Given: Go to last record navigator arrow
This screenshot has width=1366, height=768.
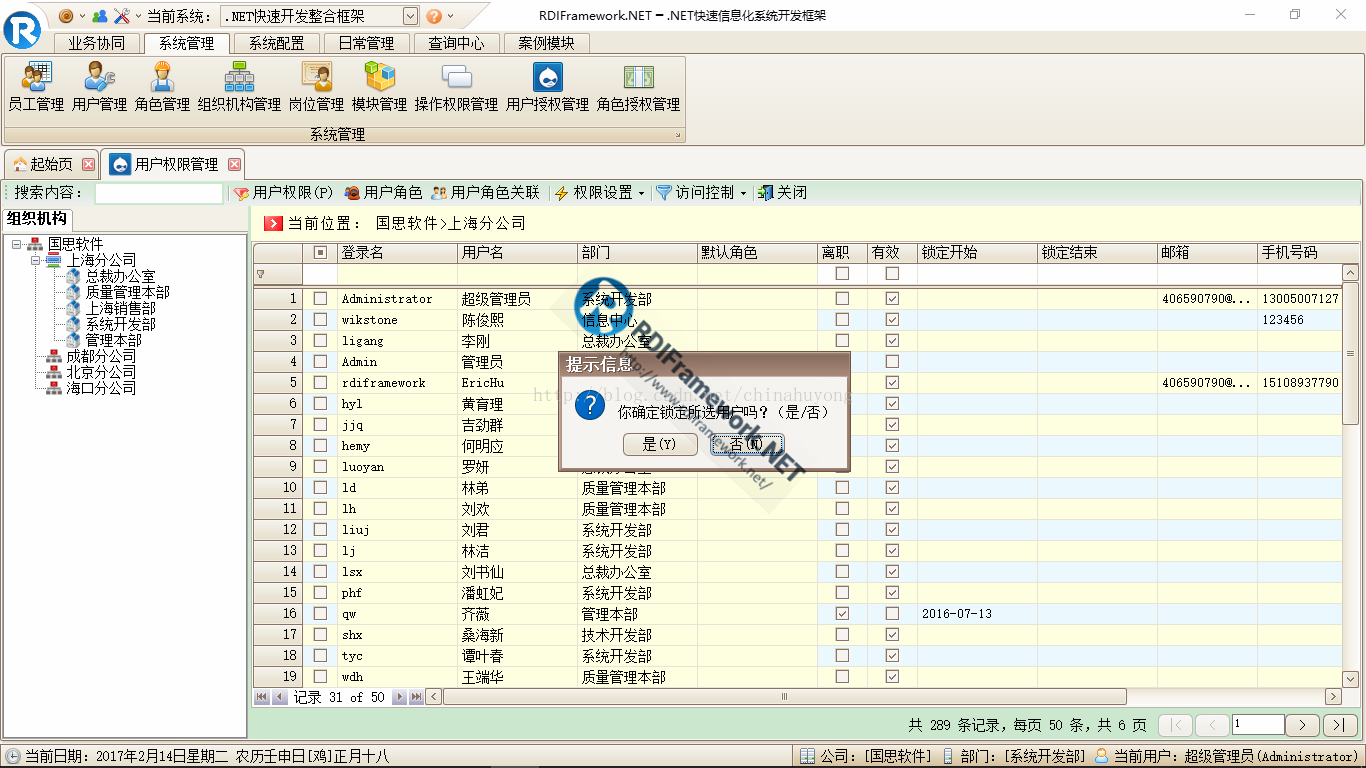Looking at the screenshot, I should [x=417, y=697].
